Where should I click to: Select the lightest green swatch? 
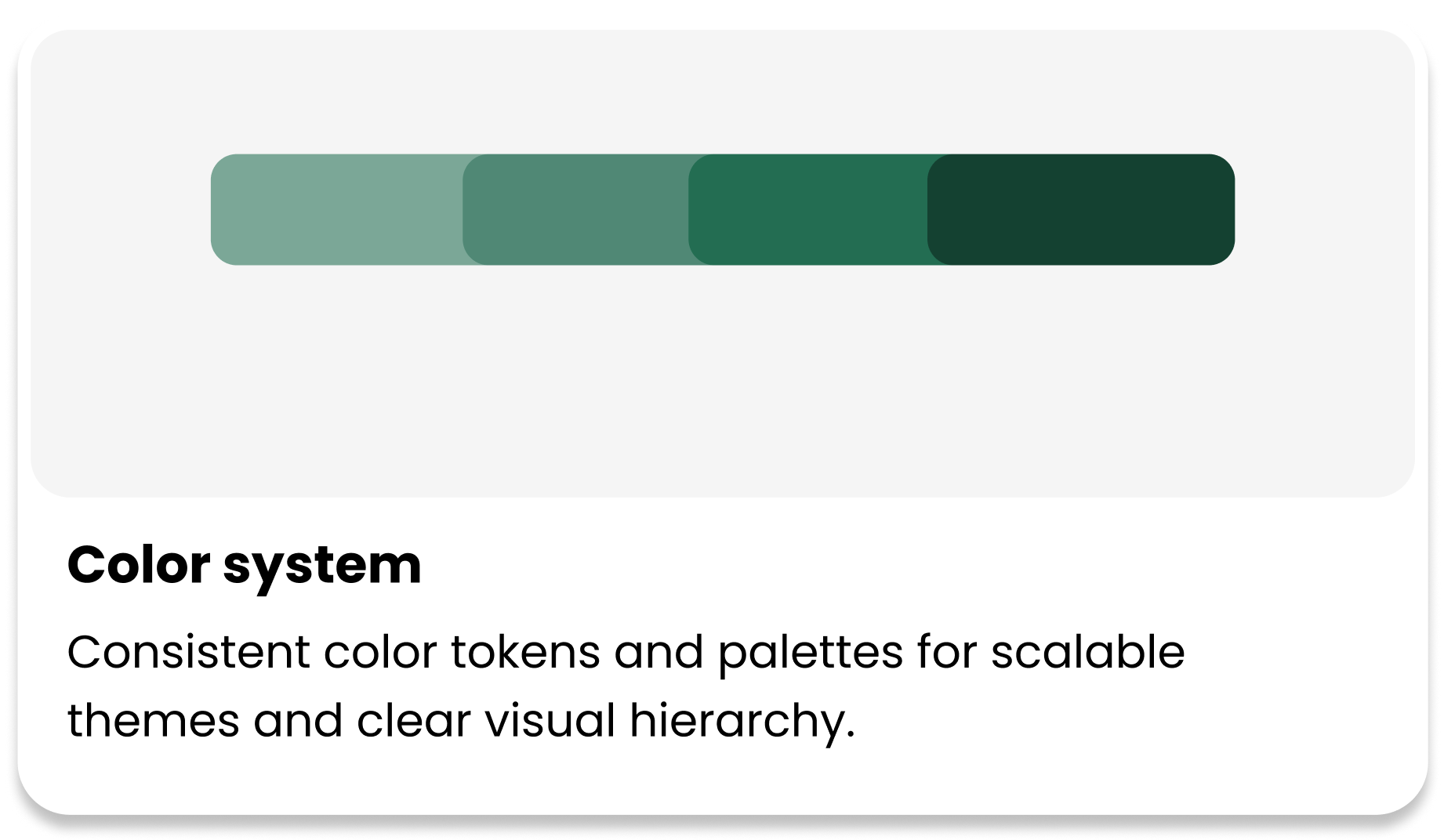[x=337, y=209]
